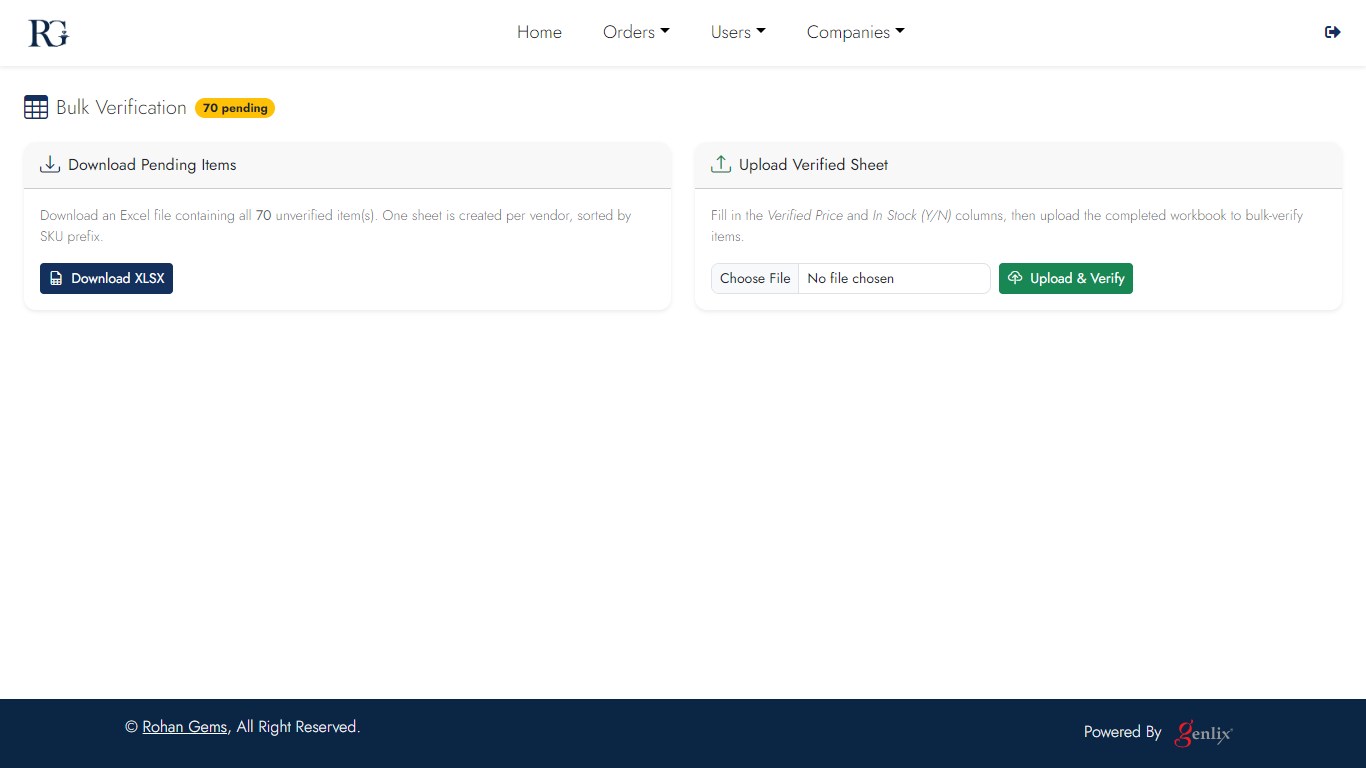1366x768 pixels.
Task: Expand the Orders dropdown menu
Action: coord(636,32)
